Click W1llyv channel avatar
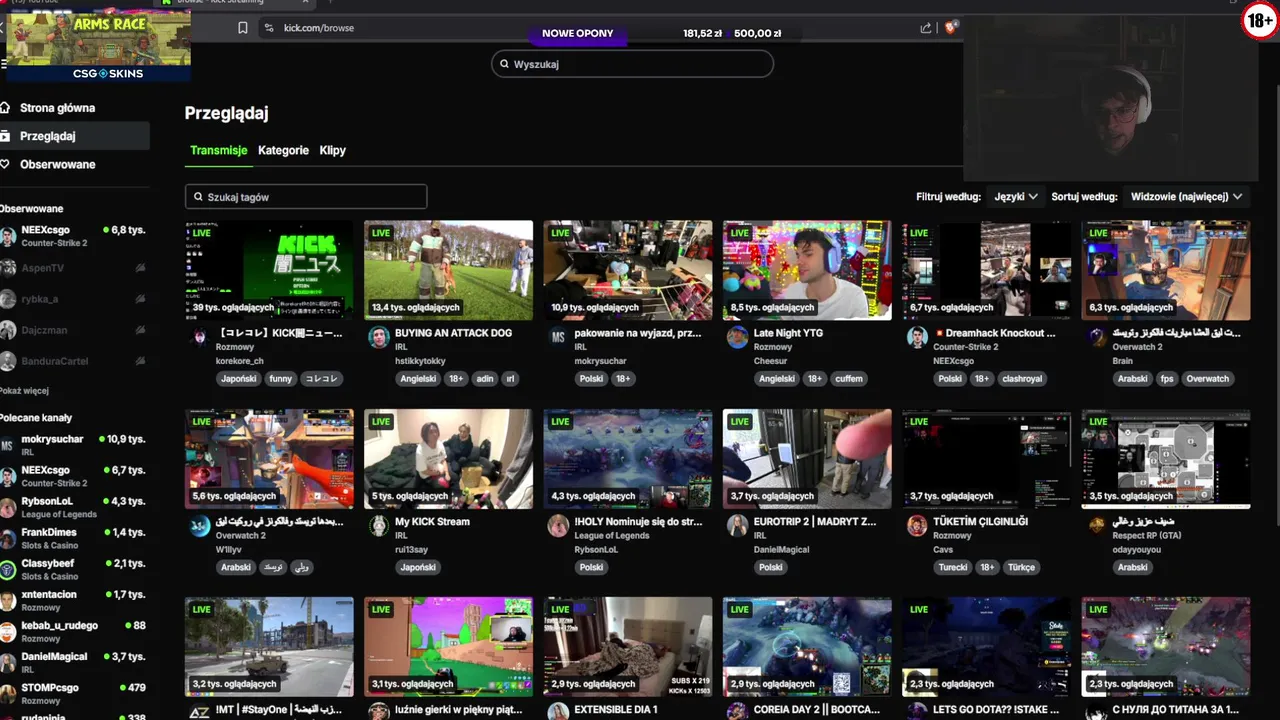The width and height of the screenshot is (1280, 720). click(199, 526)
